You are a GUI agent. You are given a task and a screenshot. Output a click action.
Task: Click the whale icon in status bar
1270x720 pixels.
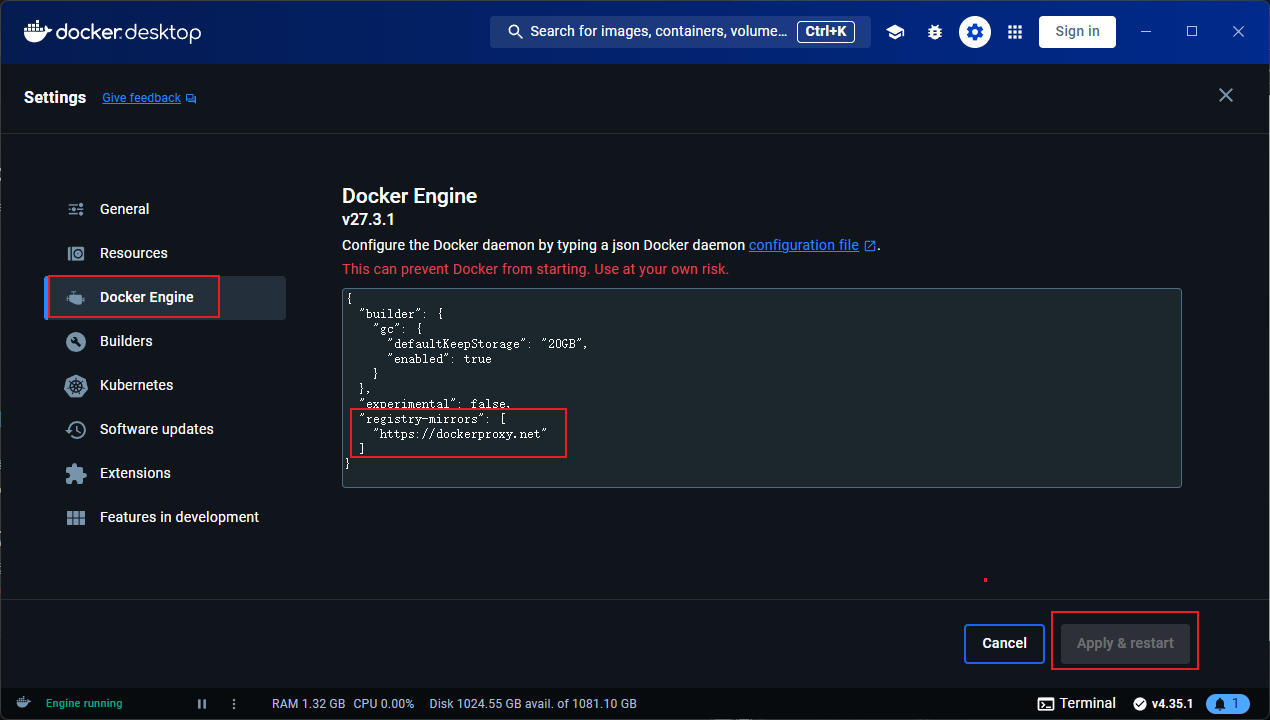pyautogui.click(x=23, y=703)
